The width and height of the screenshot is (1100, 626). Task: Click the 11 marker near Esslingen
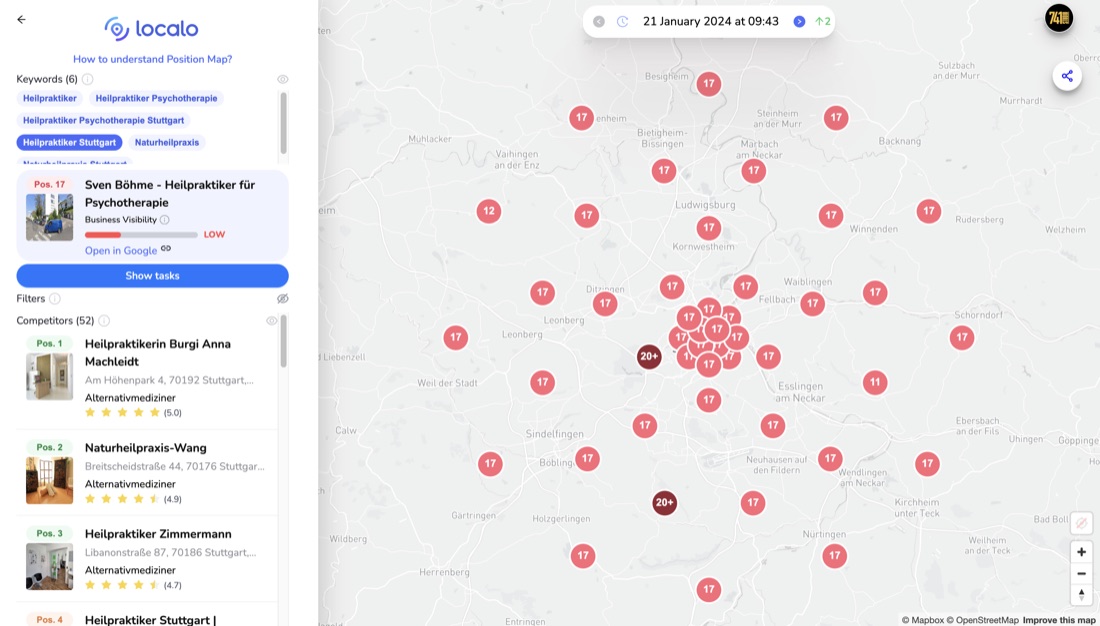tap(875, 382)
